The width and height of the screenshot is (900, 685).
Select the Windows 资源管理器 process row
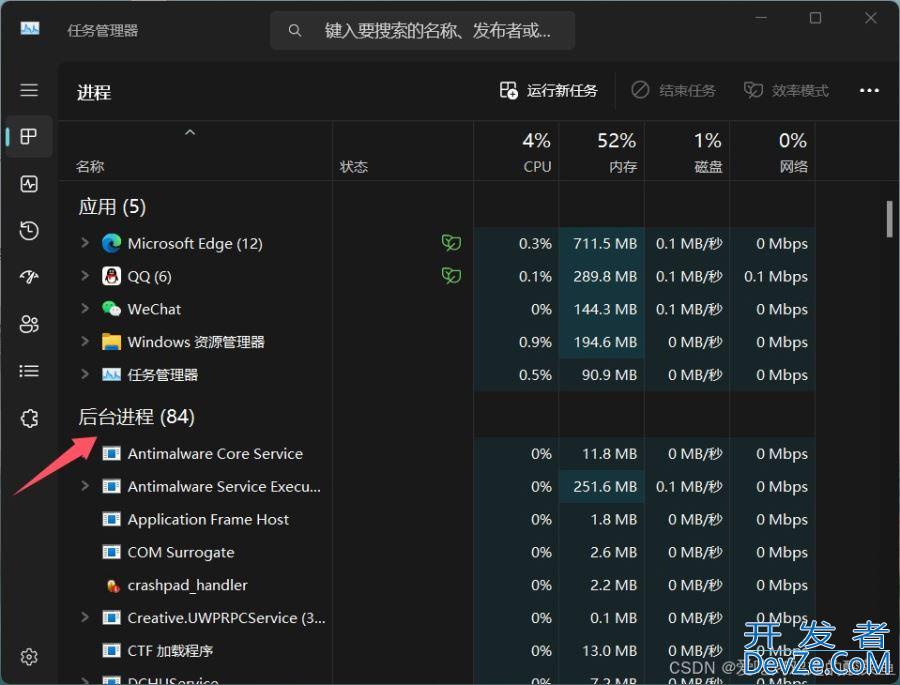coord(196,342)
